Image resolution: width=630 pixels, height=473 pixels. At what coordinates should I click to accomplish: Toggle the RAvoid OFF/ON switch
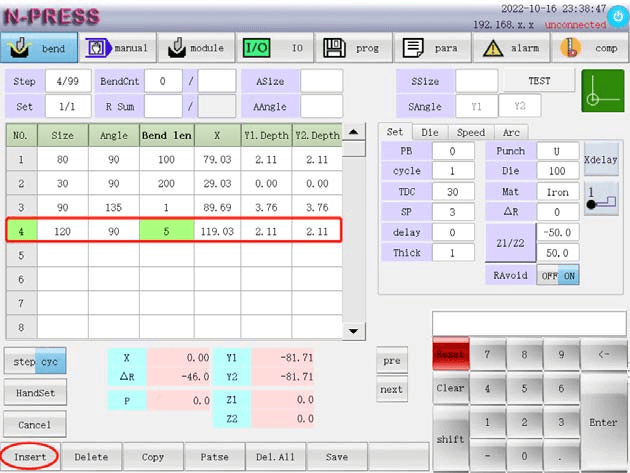557,275
